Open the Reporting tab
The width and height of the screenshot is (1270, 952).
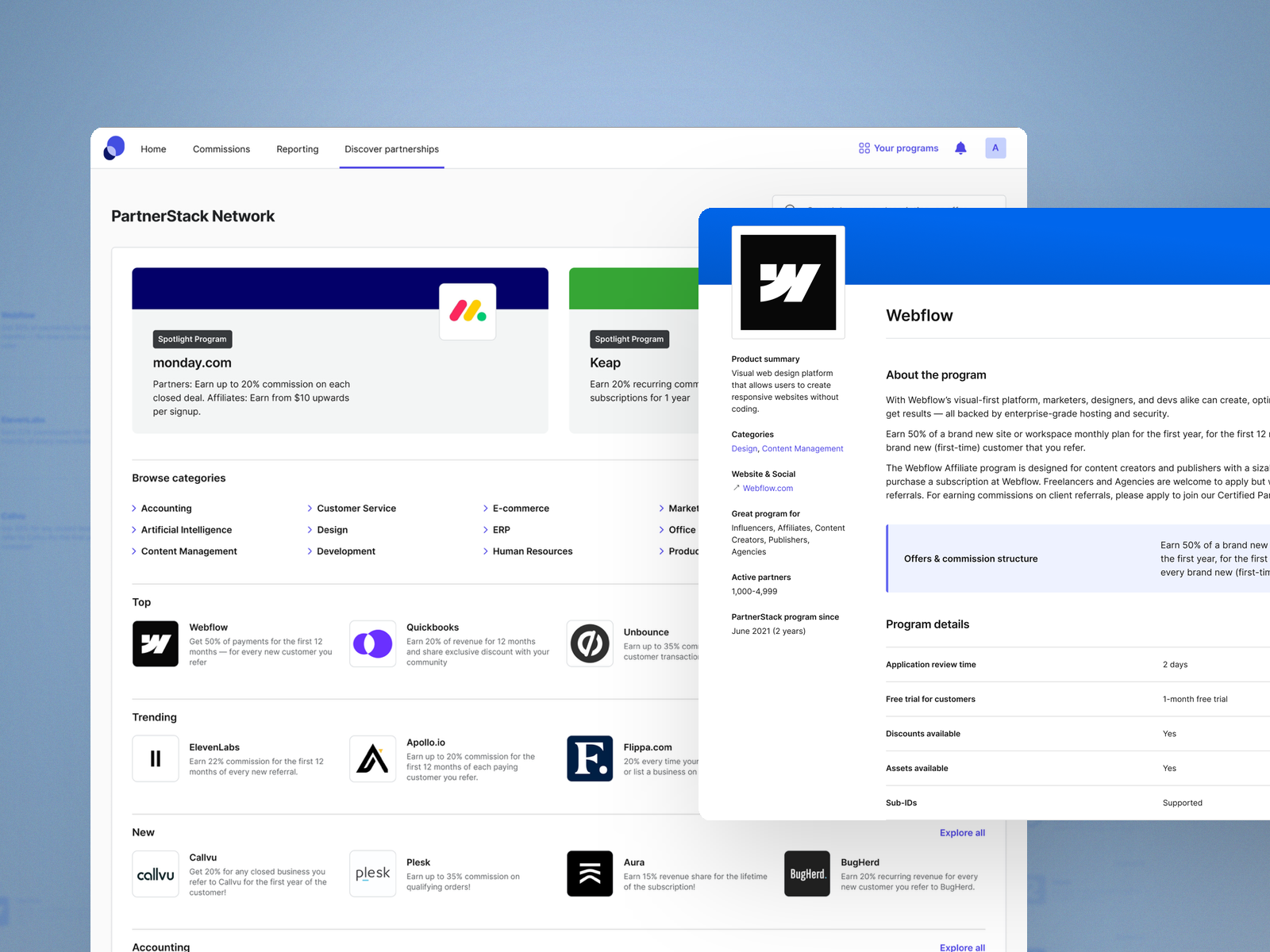[x=298, y=149]
